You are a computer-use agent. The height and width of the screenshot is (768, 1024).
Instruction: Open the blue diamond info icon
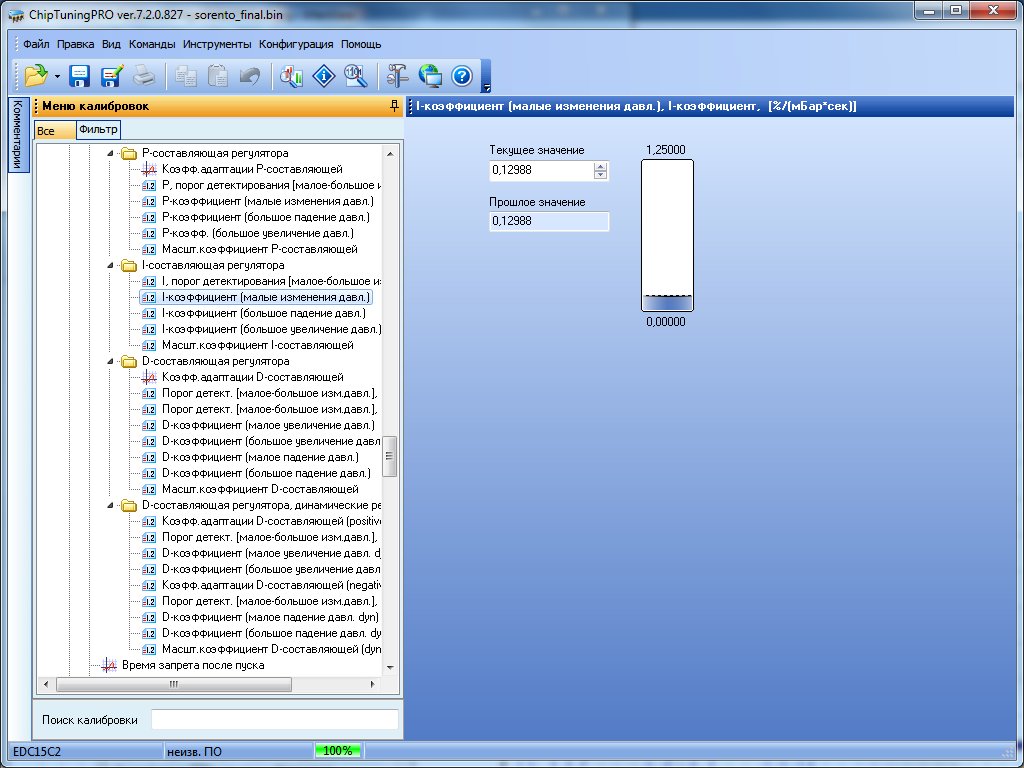click(x=323, y=76)
